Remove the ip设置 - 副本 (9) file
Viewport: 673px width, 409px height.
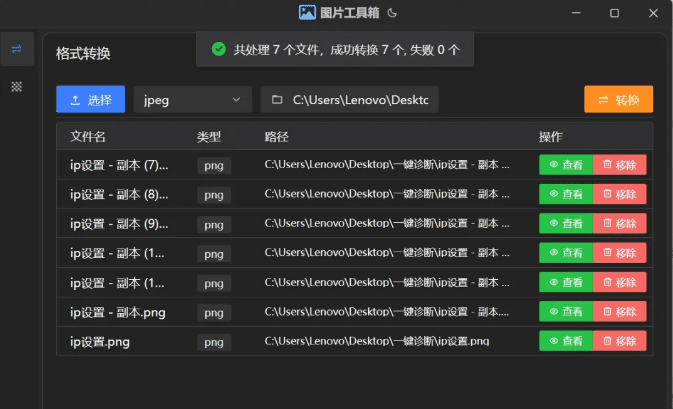click(619, 223)
